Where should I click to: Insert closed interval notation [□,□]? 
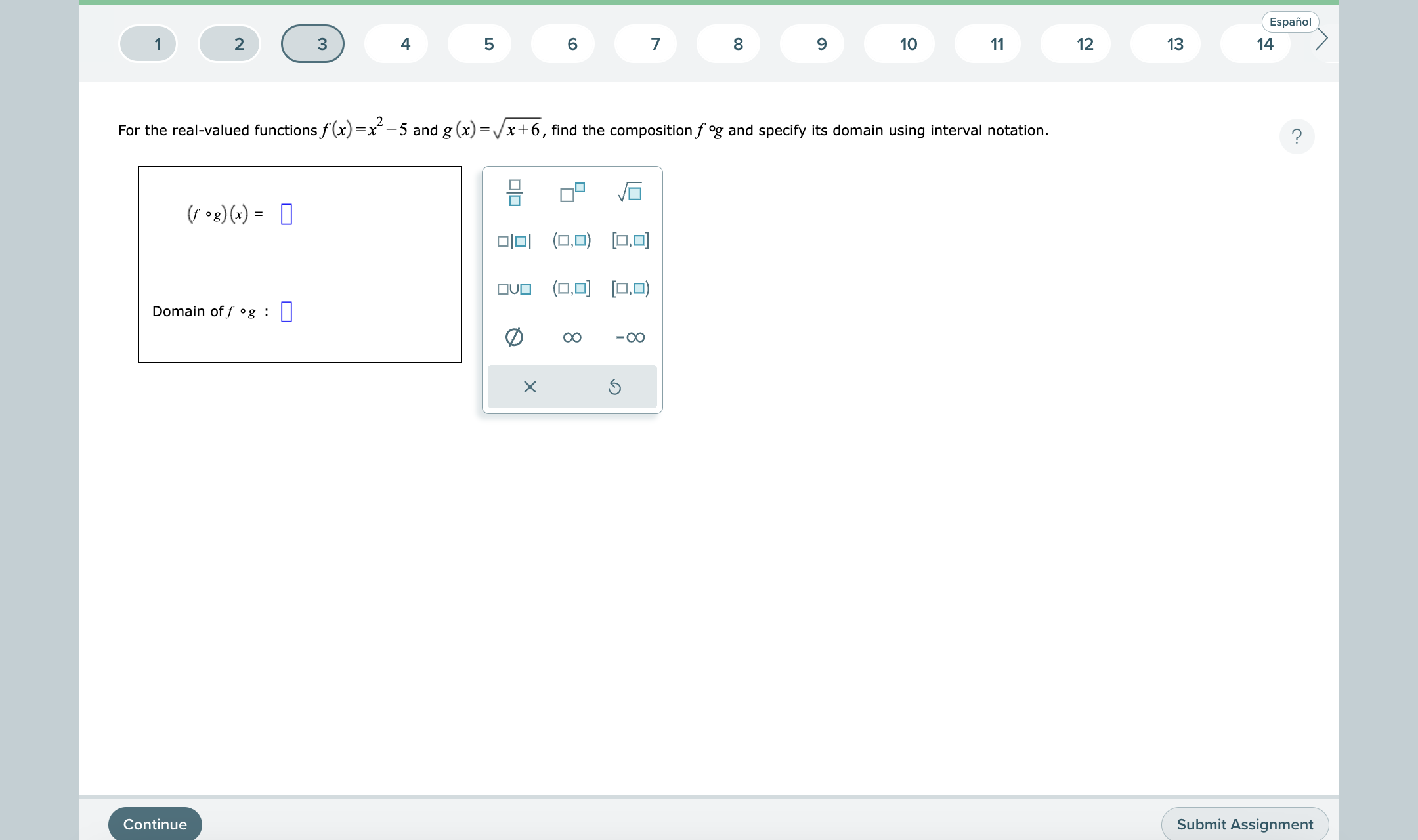(x=630, y=240)
